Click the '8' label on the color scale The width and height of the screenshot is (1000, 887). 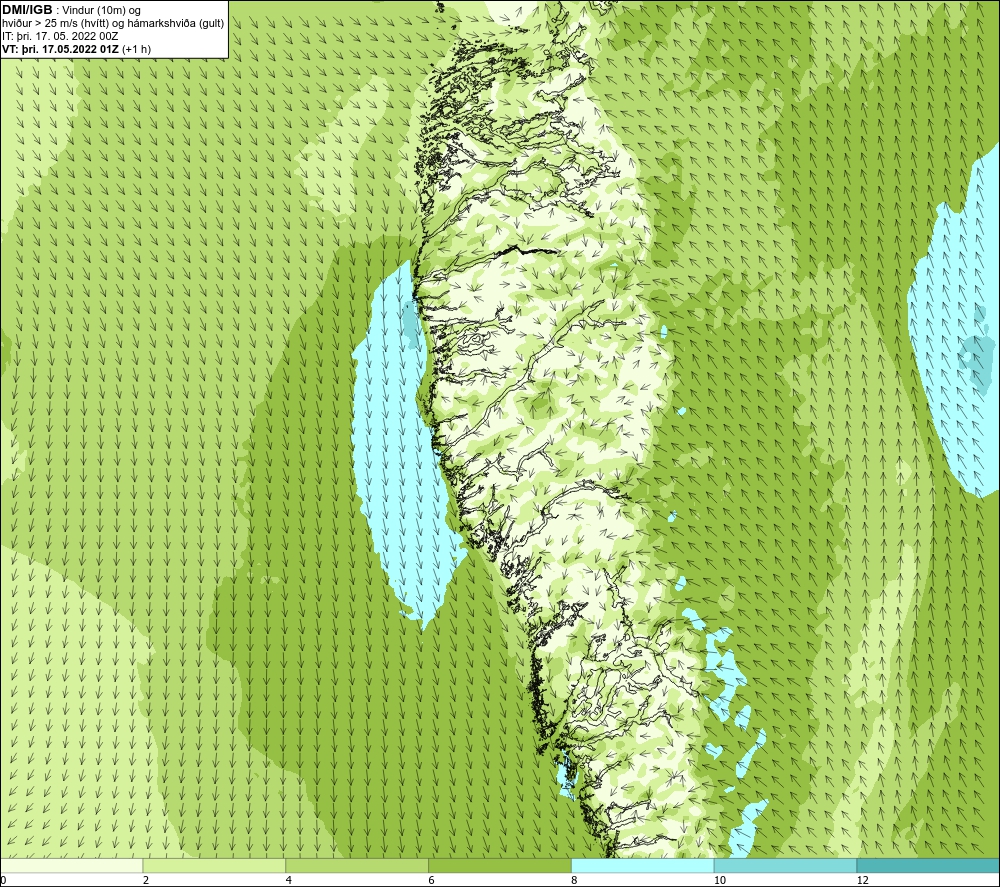coord(574,880)
